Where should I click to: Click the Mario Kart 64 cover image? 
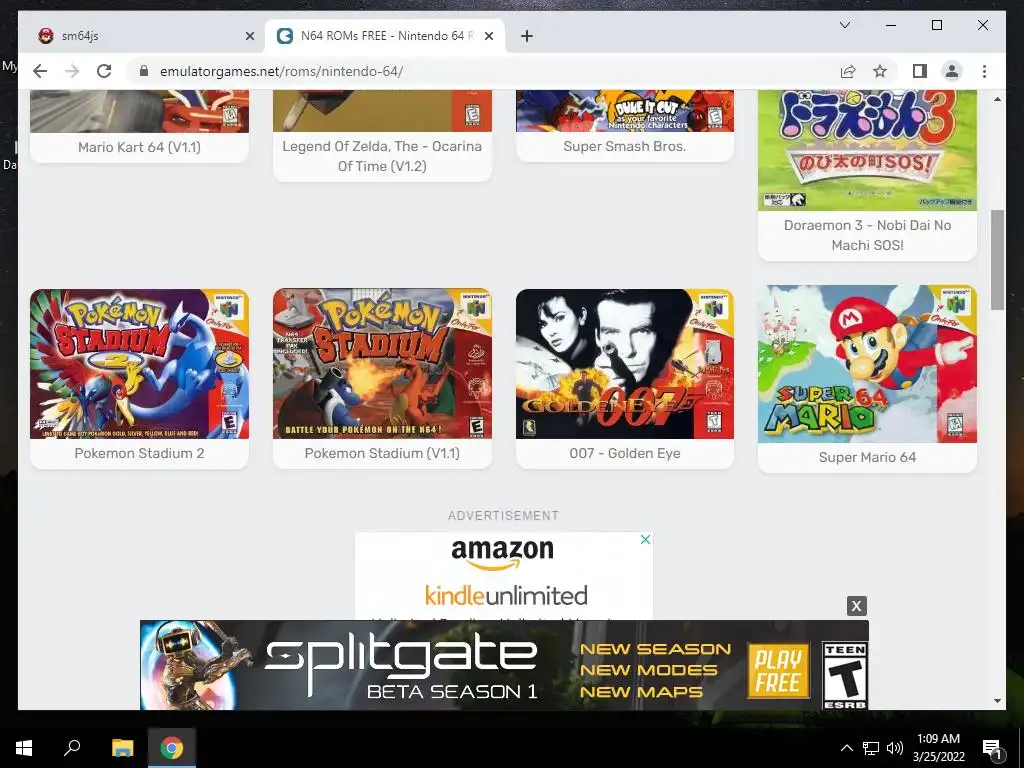click(x=139, y=111)
